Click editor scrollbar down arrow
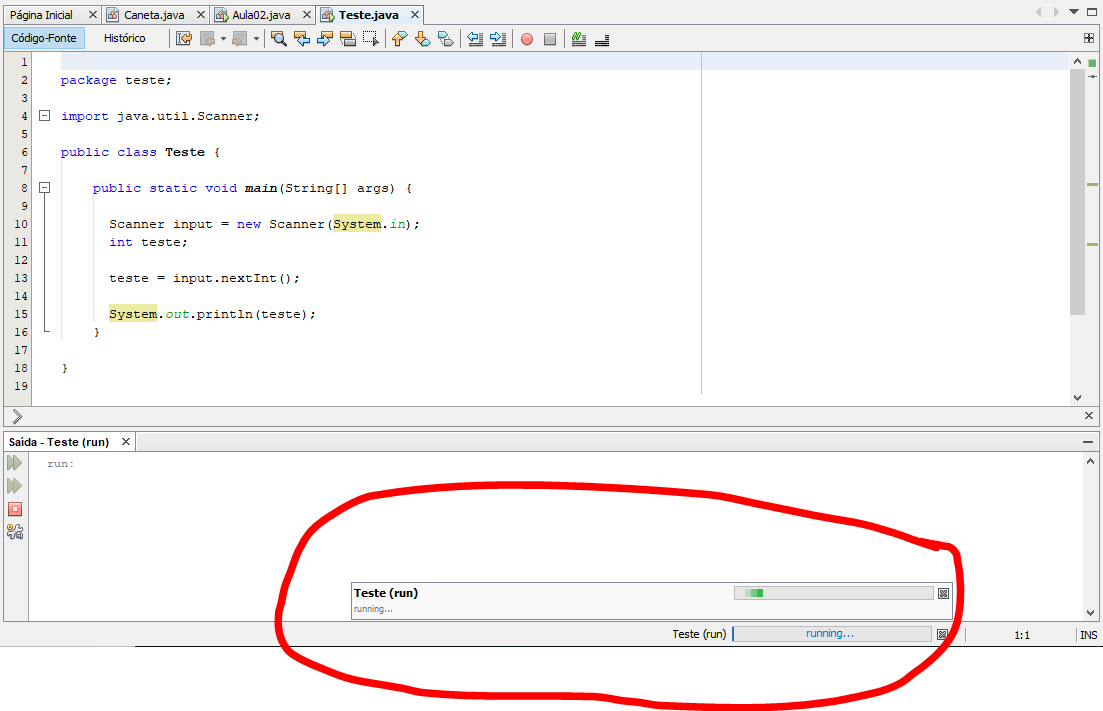Image resolution: width=1103 pixels, height=711 pixels. [1077, 397]
